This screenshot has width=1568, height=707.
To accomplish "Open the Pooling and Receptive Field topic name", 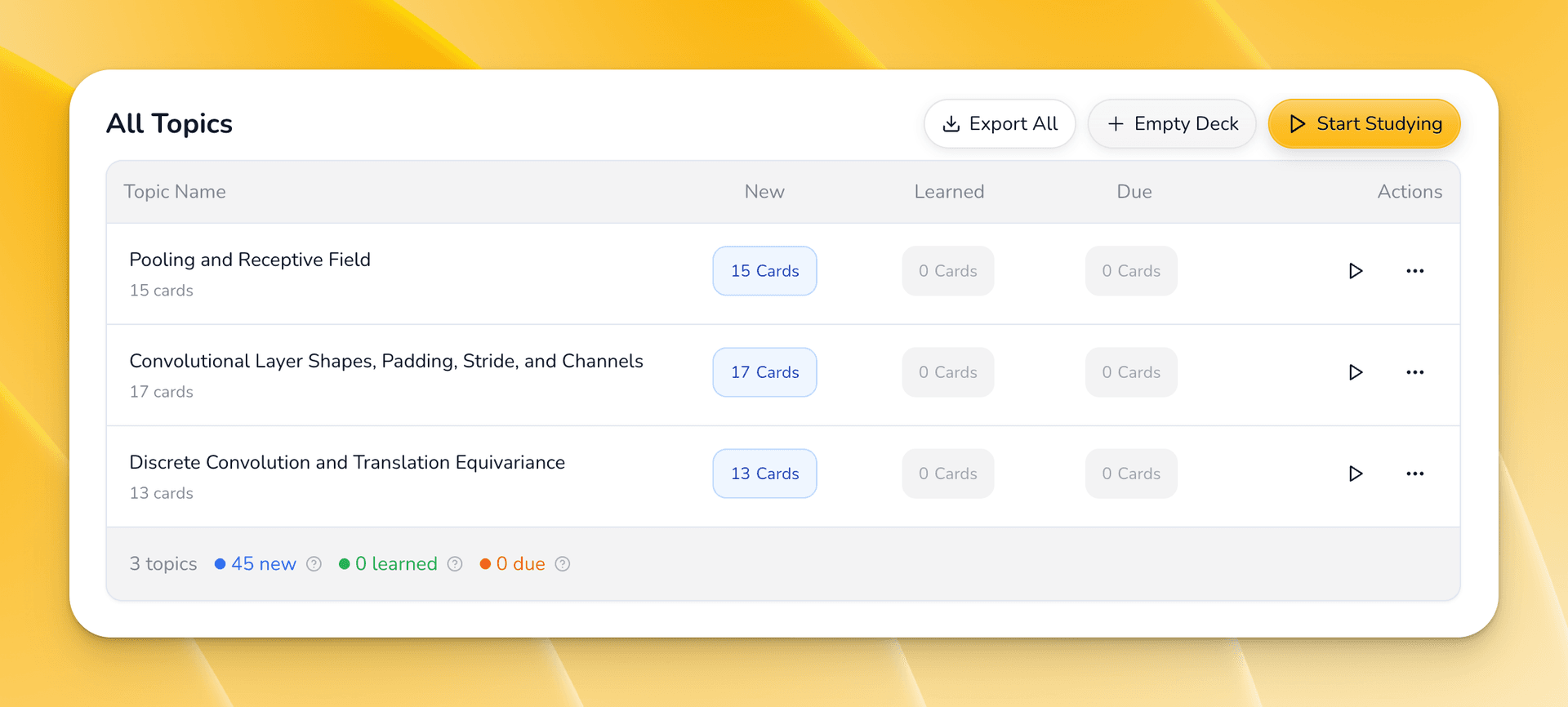I will pos(250,260).
